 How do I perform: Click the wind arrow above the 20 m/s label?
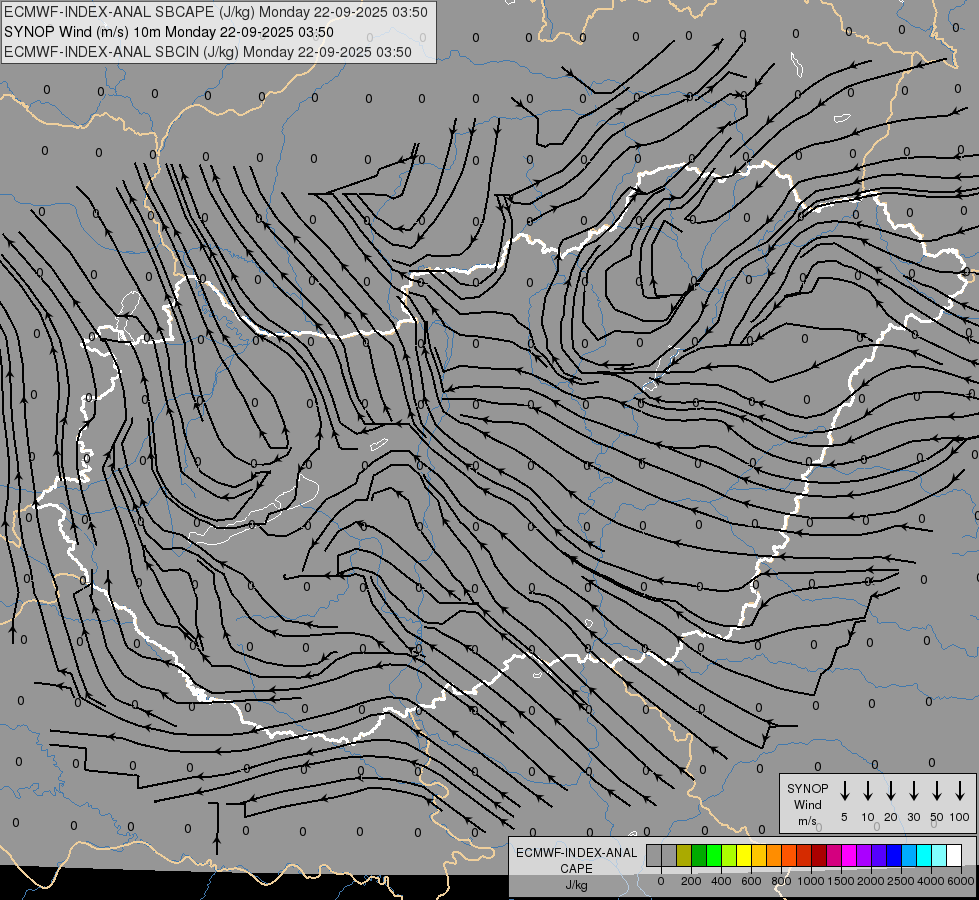click(890, 791)
